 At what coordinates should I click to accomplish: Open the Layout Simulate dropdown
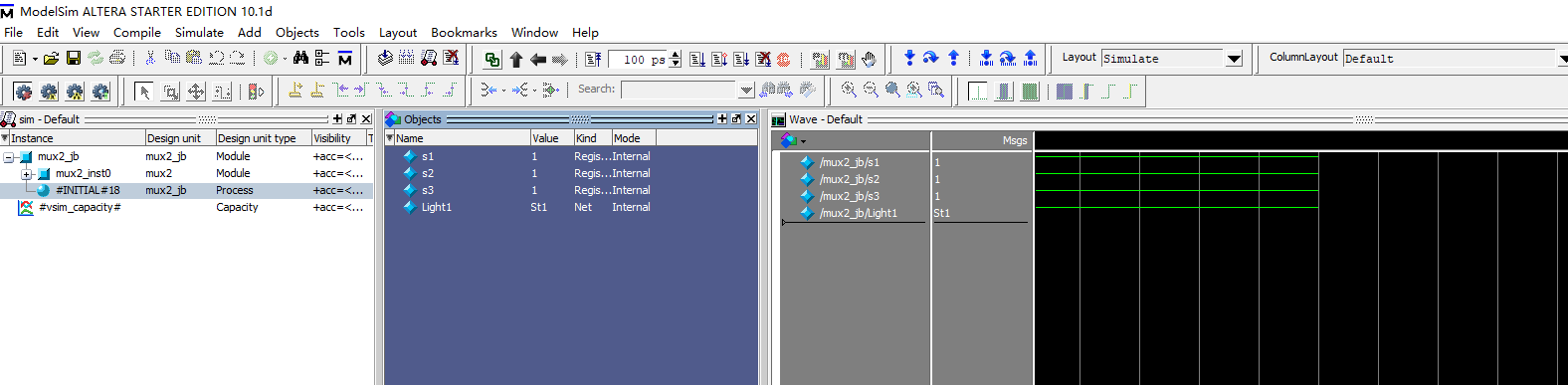click(x=1234, y=59)
